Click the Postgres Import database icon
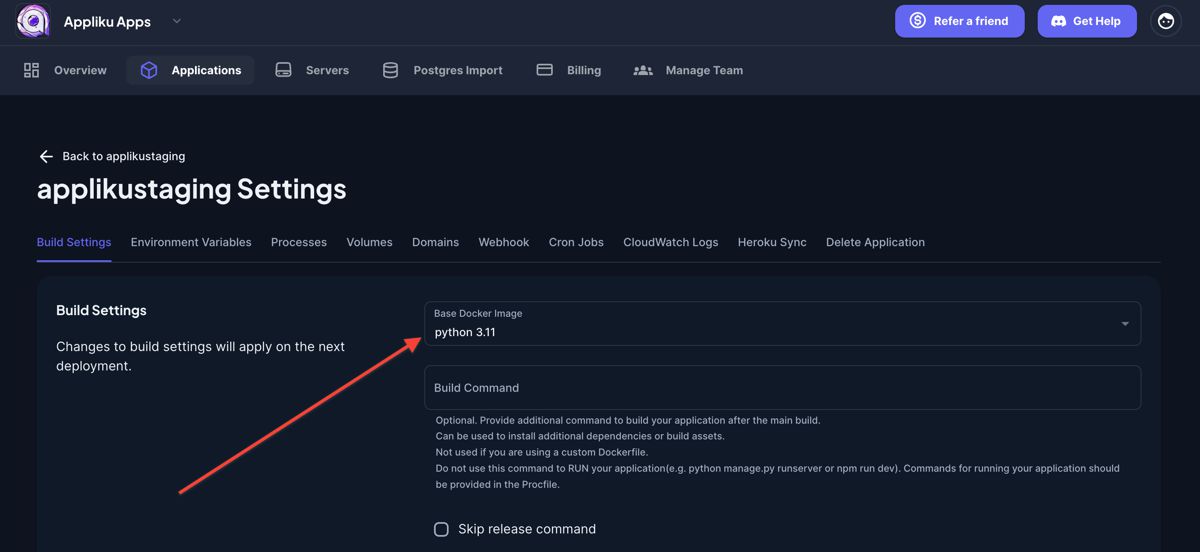The image size is (1200, 552). point(390,70)
